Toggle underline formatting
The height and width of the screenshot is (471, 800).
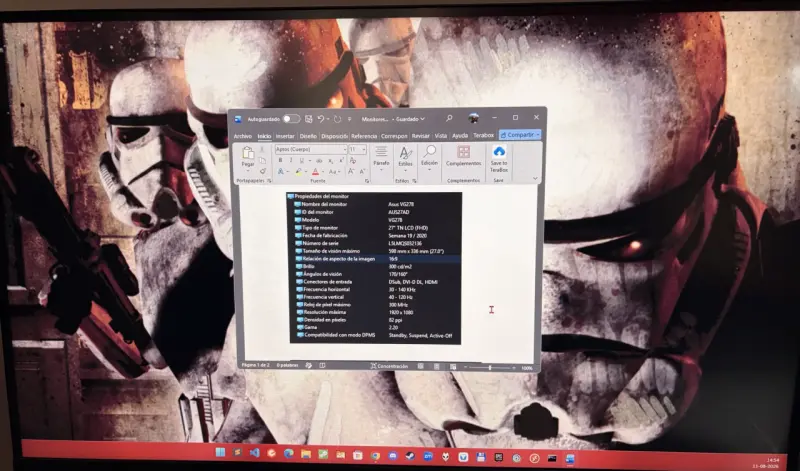302,160
